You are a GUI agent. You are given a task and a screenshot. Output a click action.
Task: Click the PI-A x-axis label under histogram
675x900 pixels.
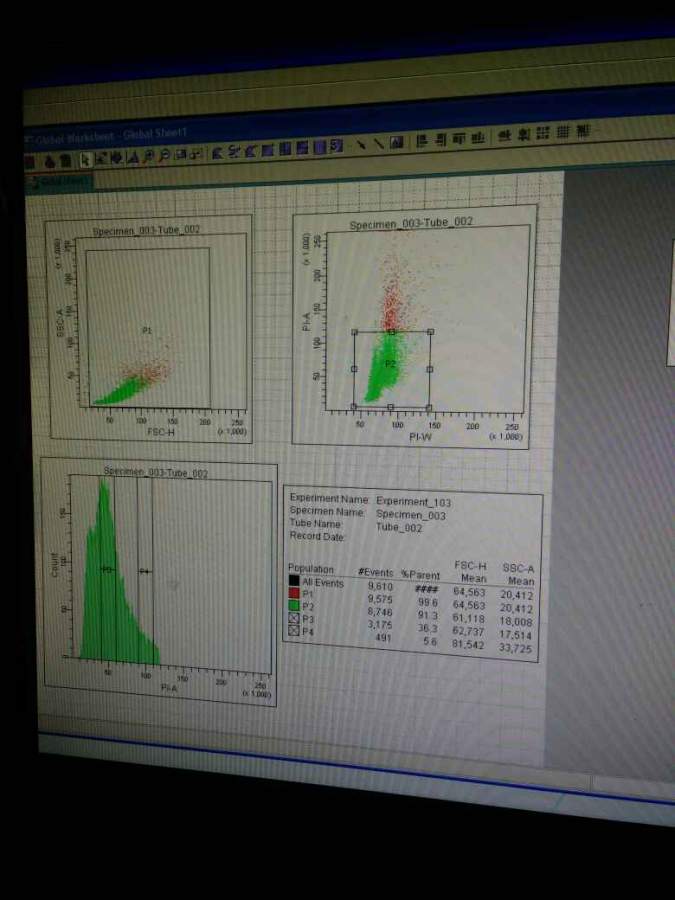(169, 687)
